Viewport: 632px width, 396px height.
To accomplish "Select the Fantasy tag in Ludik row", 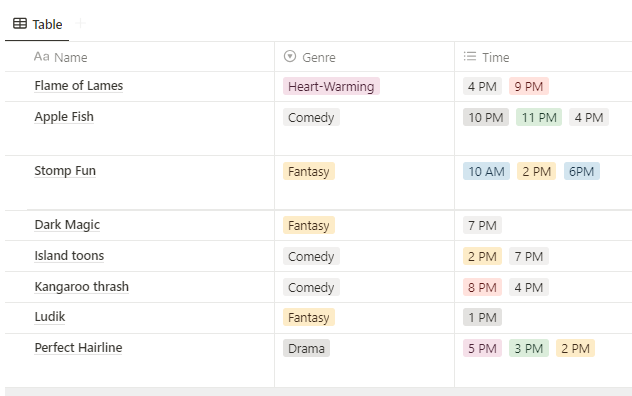I will coord(309,317).
